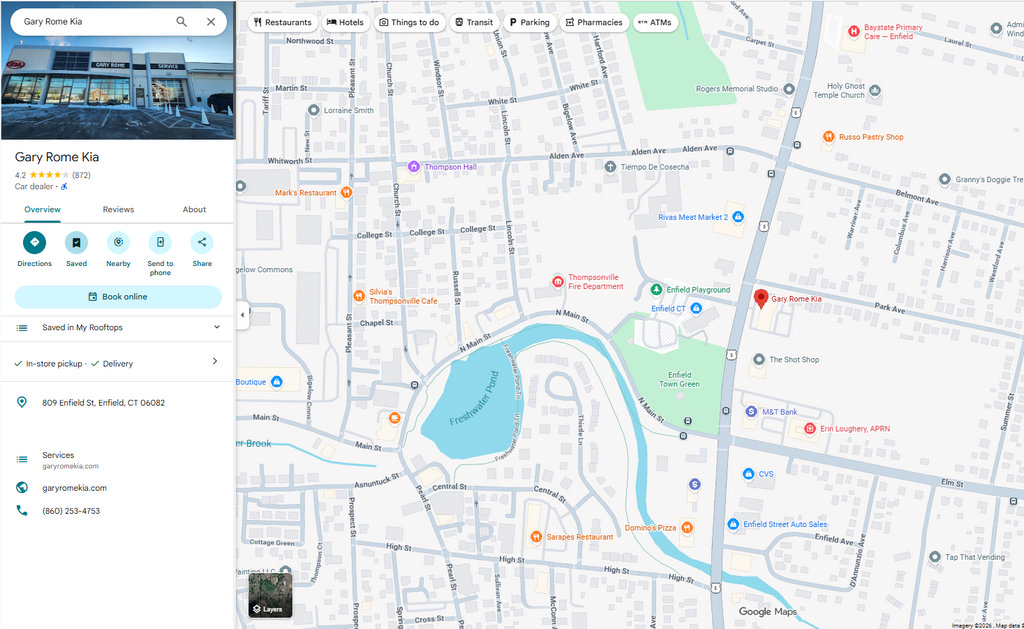Click the Freshwater Pond label
Image resolution: width=1024 pixels, height=629 pixels.
[x=475, y=399]
